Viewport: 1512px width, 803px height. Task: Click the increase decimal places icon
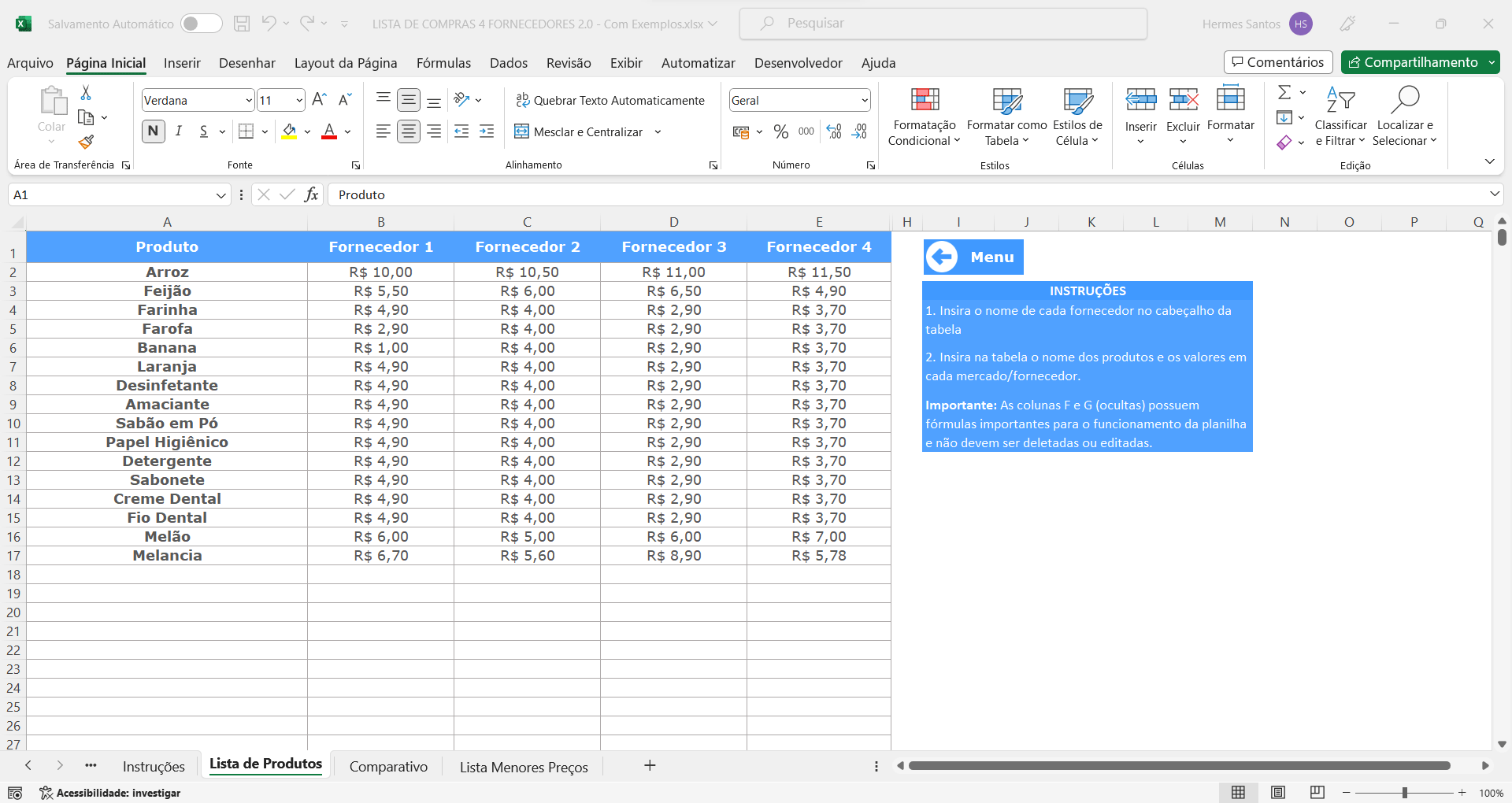835,131
